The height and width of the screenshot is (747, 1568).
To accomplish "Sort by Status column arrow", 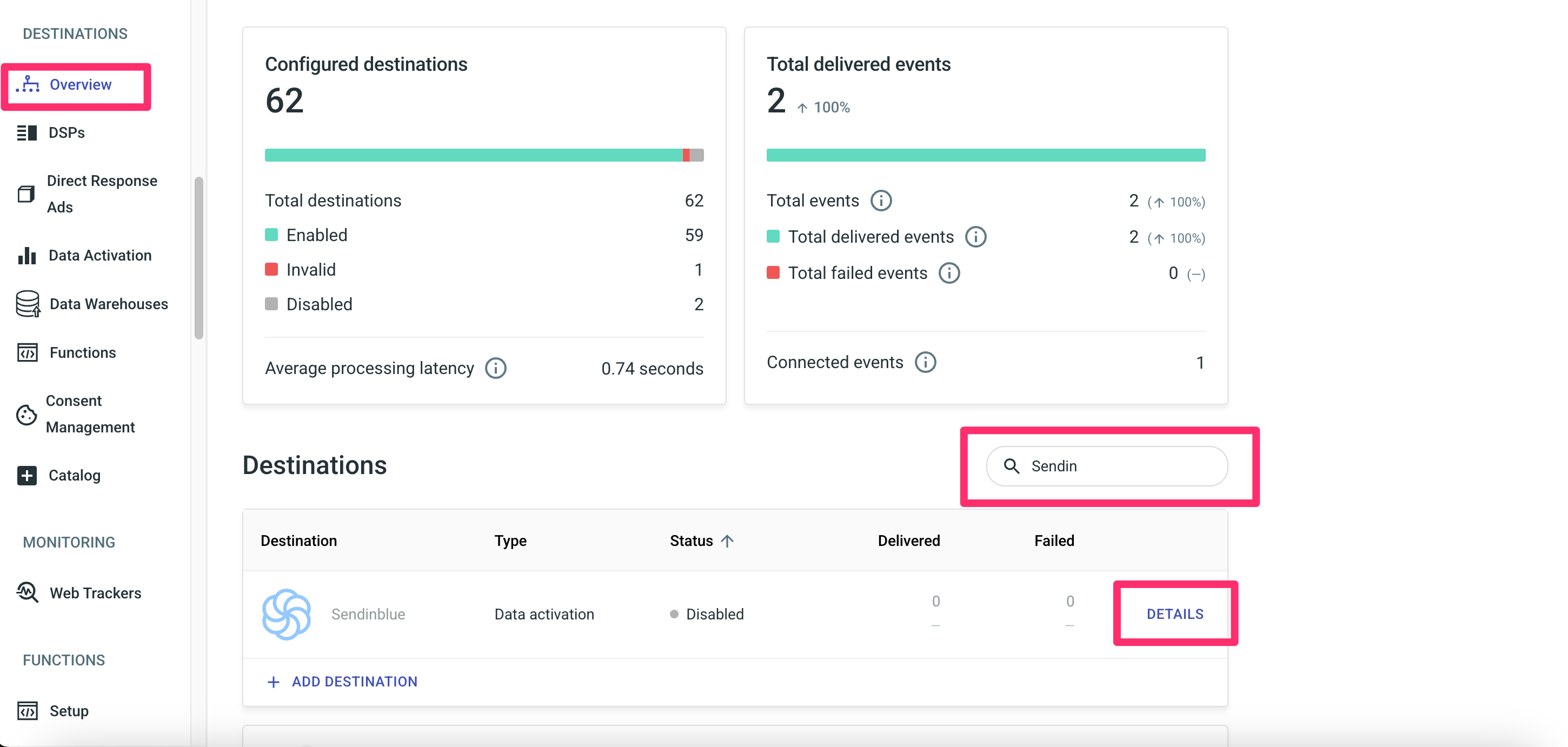I will point(727,541).
